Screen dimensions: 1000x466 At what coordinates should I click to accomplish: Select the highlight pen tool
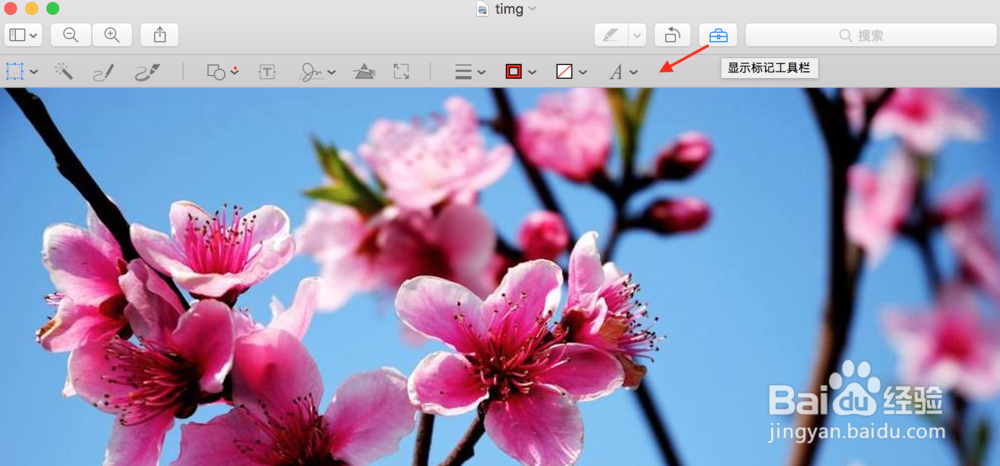point(611,35)
